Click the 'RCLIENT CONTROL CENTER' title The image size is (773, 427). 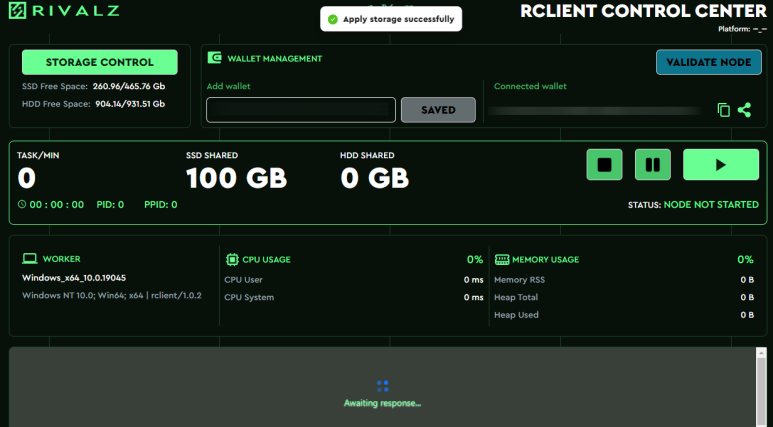click(x=643, y=11)
